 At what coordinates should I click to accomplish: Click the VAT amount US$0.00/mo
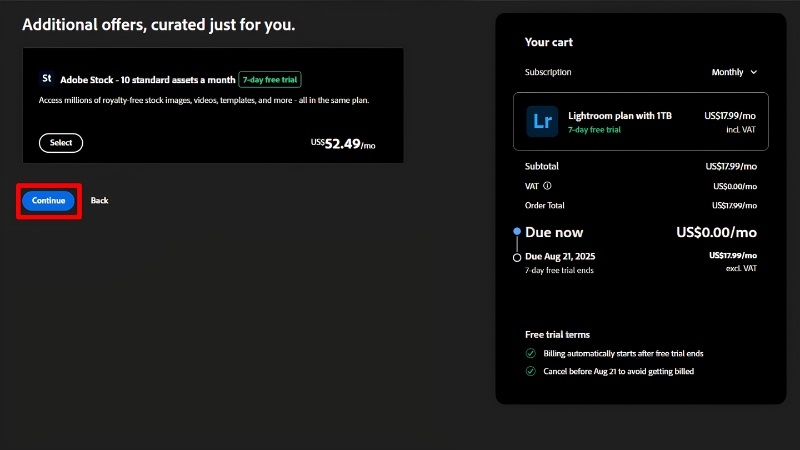pyautogui.click(x=735, y=186)
